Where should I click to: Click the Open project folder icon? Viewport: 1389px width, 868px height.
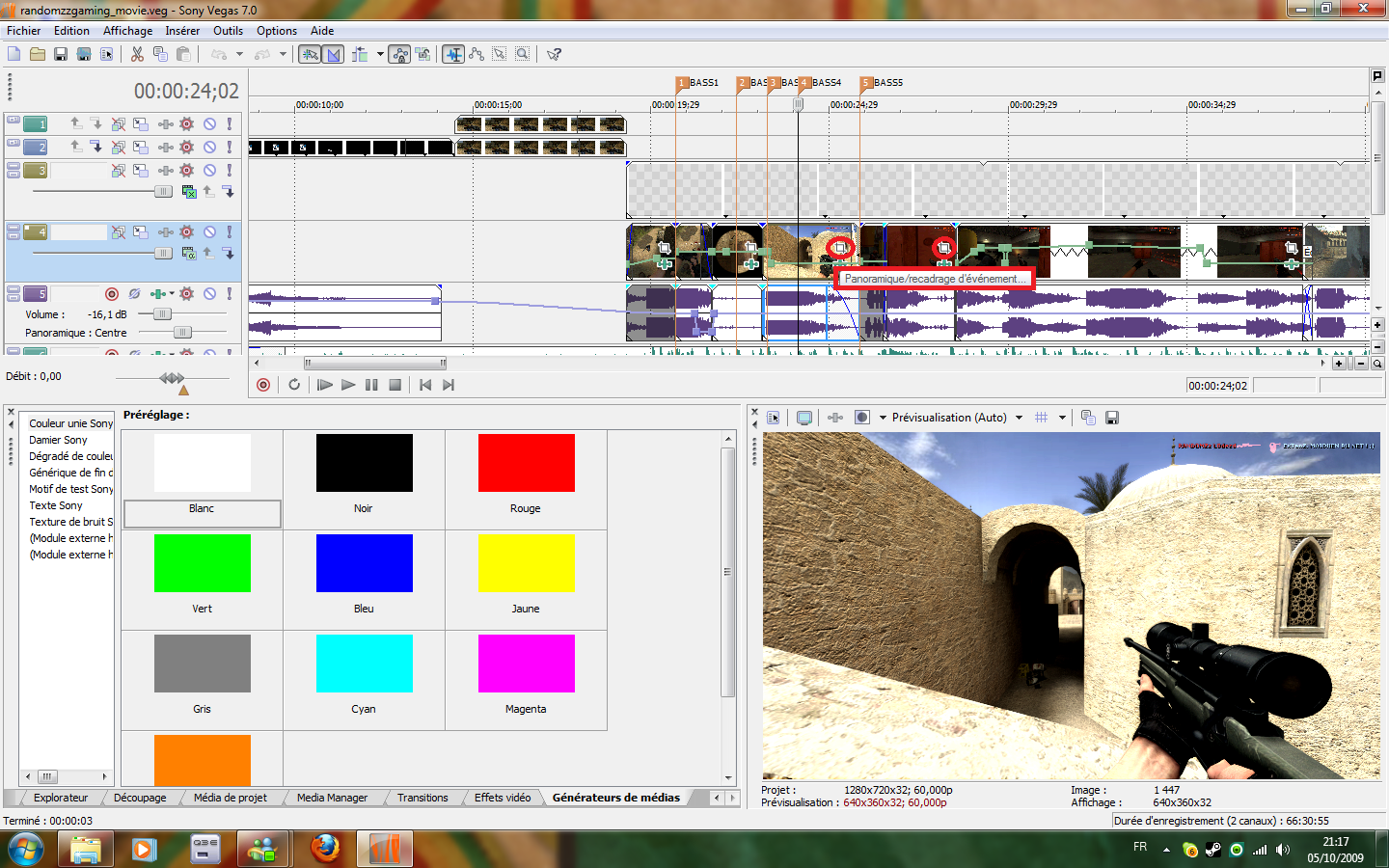[38, 54]
